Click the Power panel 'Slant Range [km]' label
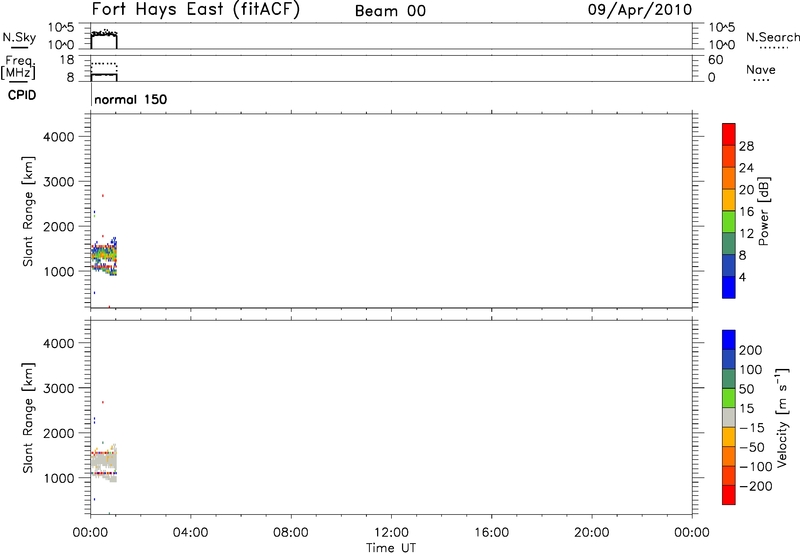The height and width of the screenshot is (554, 800). pos(28,211)
